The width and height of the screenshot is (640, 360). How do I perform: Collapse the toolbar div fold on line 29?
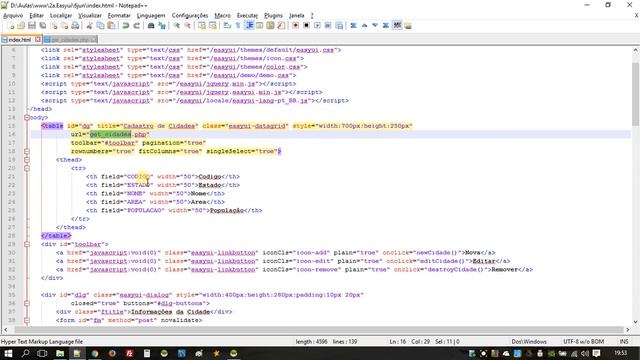[x=27, y=244]
